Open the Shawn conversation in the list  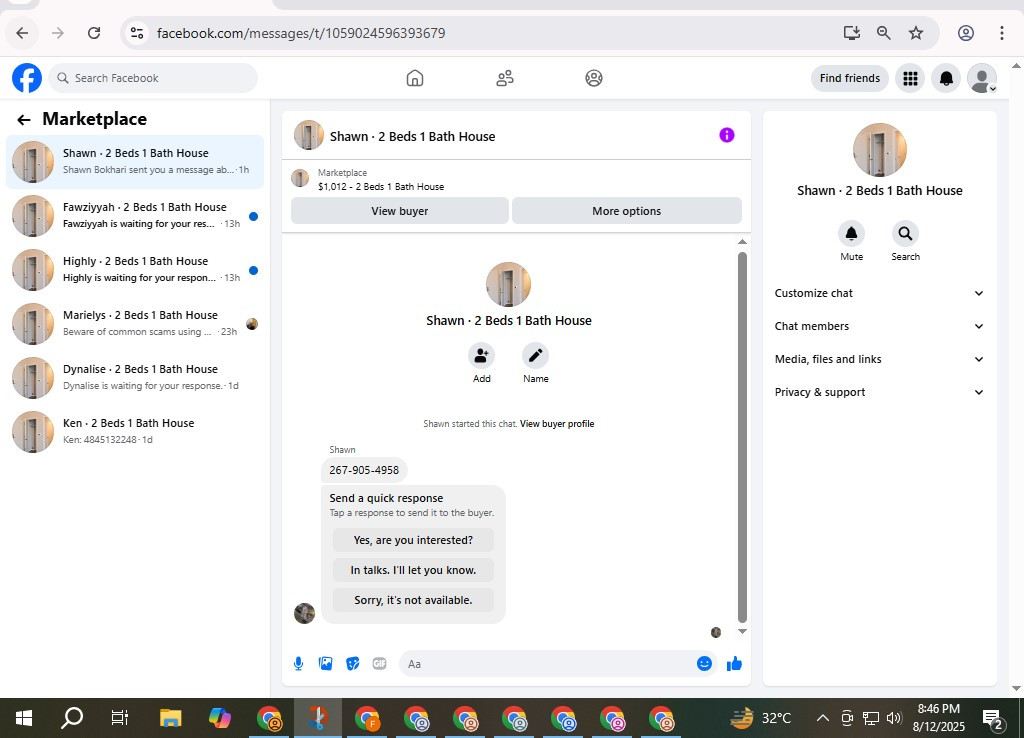coord(135,162)
